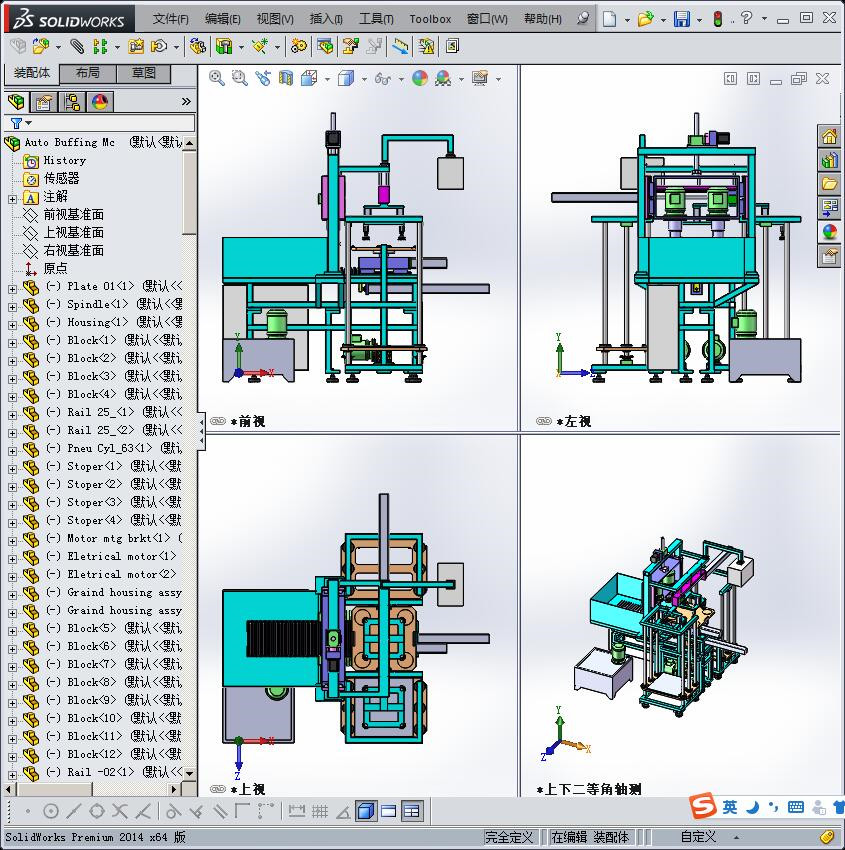Expand the panel tabs chevron »
Viewport: 845px width, 850px height.
pyautogui.click(x=186, y=101)
